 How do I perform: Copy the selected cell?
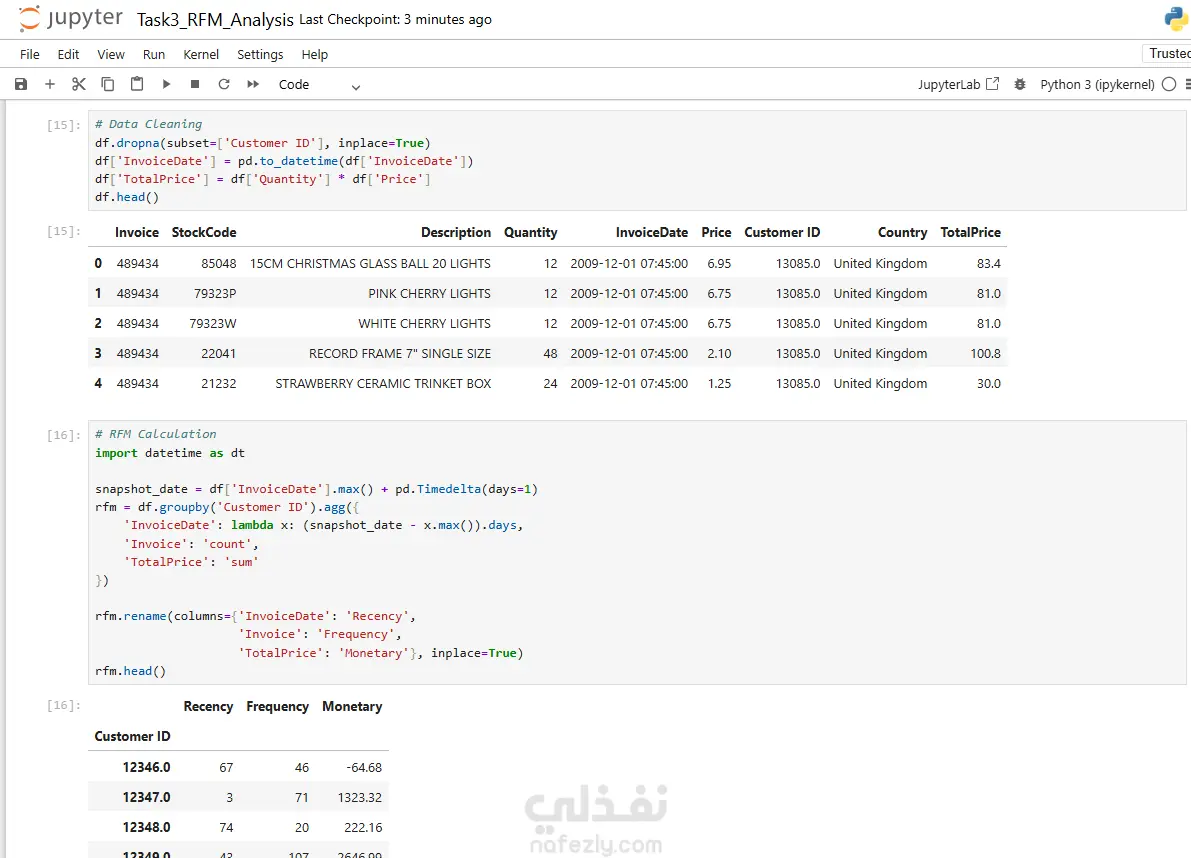[x=108, y=85]
